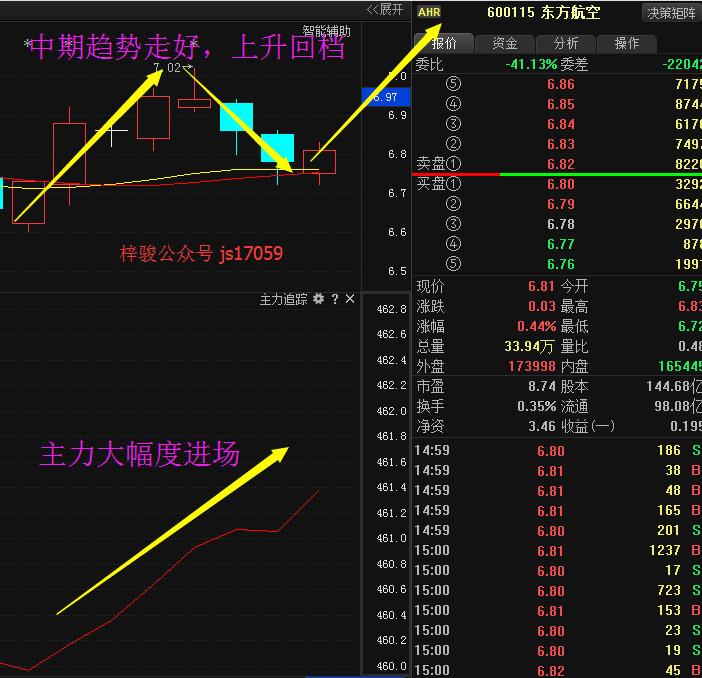
Task: Click the red 主力追踪 indicator line
Action: (x=194, y=550)
